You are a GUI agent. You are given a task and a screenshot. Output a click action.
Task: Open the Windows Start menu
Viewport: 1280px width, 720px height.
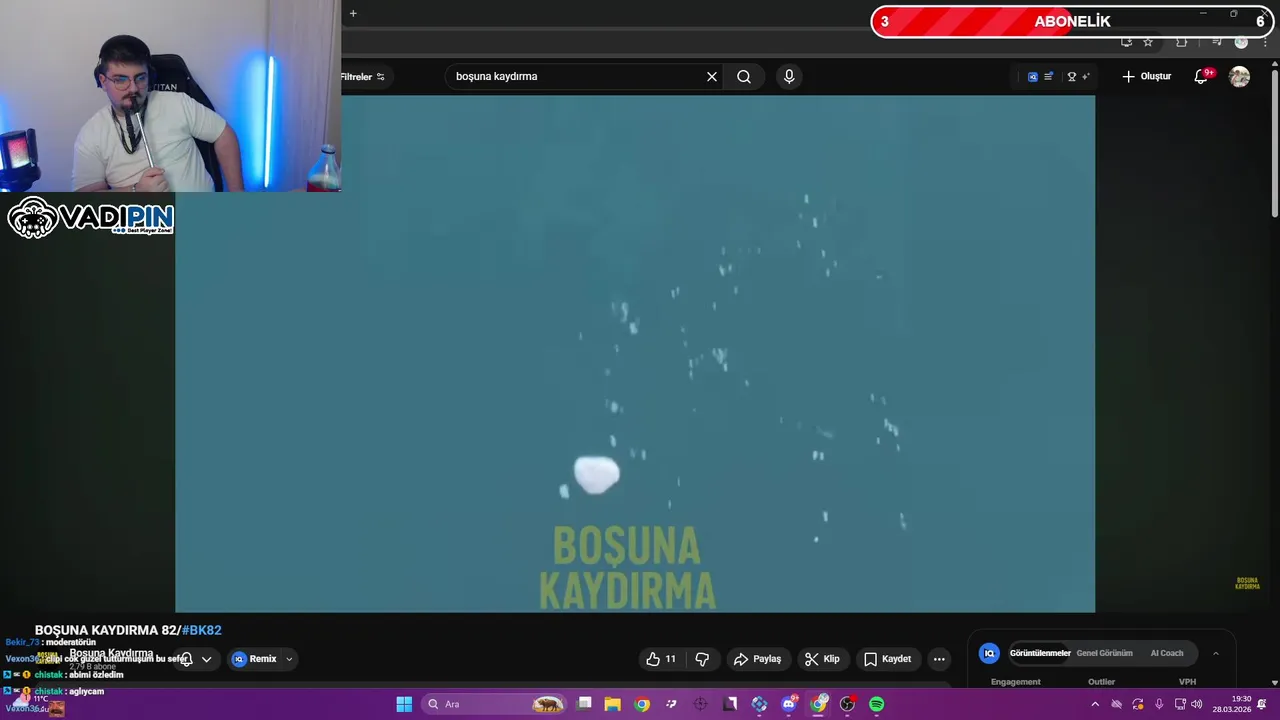(404, 704)
